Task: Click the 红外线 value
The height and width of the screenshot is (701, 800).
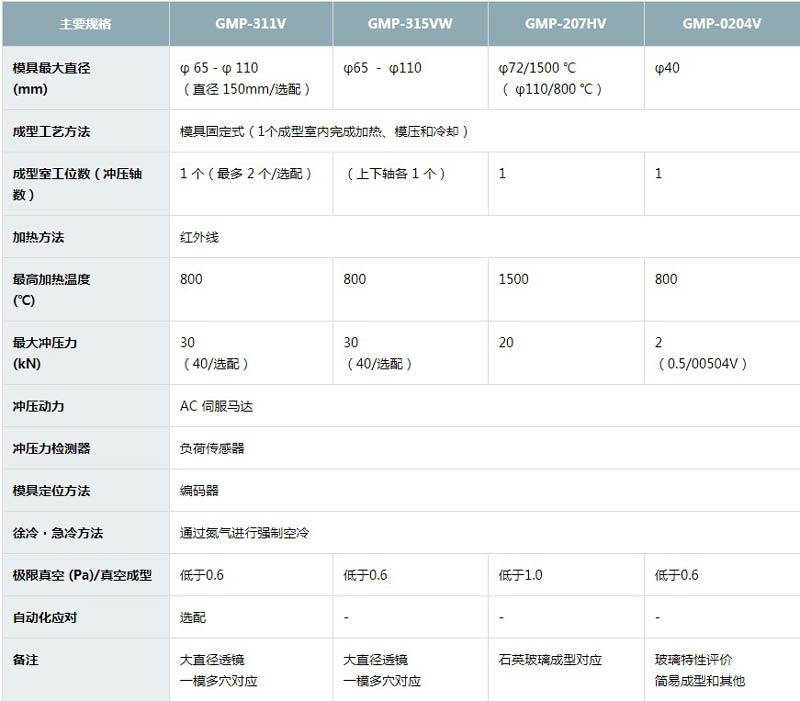Action: (199, 237)
